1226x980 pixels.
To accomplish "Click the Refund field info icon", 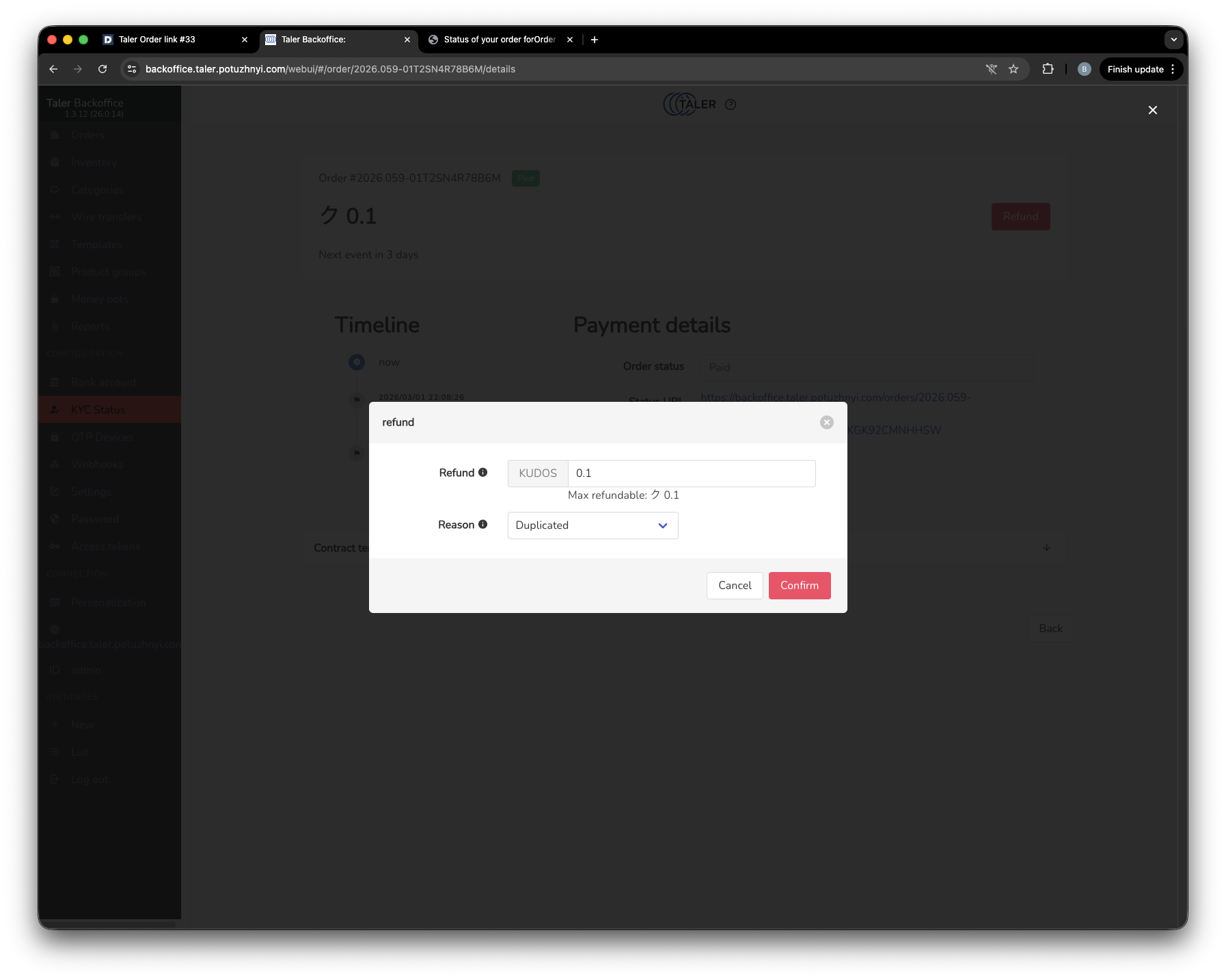I will pos(482,472).
